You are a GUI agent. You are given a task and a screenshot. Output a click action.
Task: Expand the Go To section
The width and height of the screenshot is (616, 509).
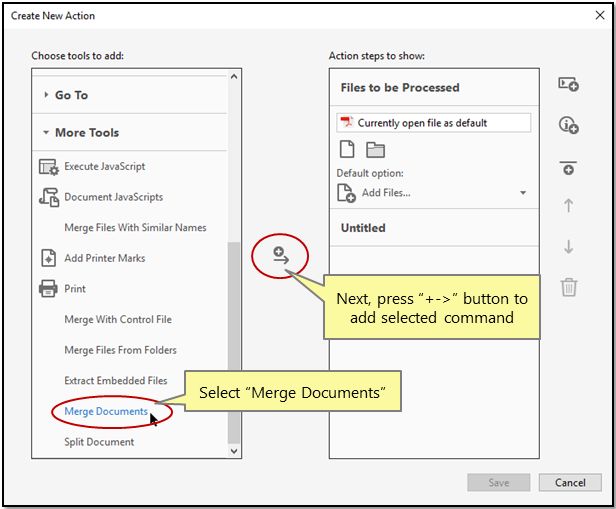(x=46, y=95)
